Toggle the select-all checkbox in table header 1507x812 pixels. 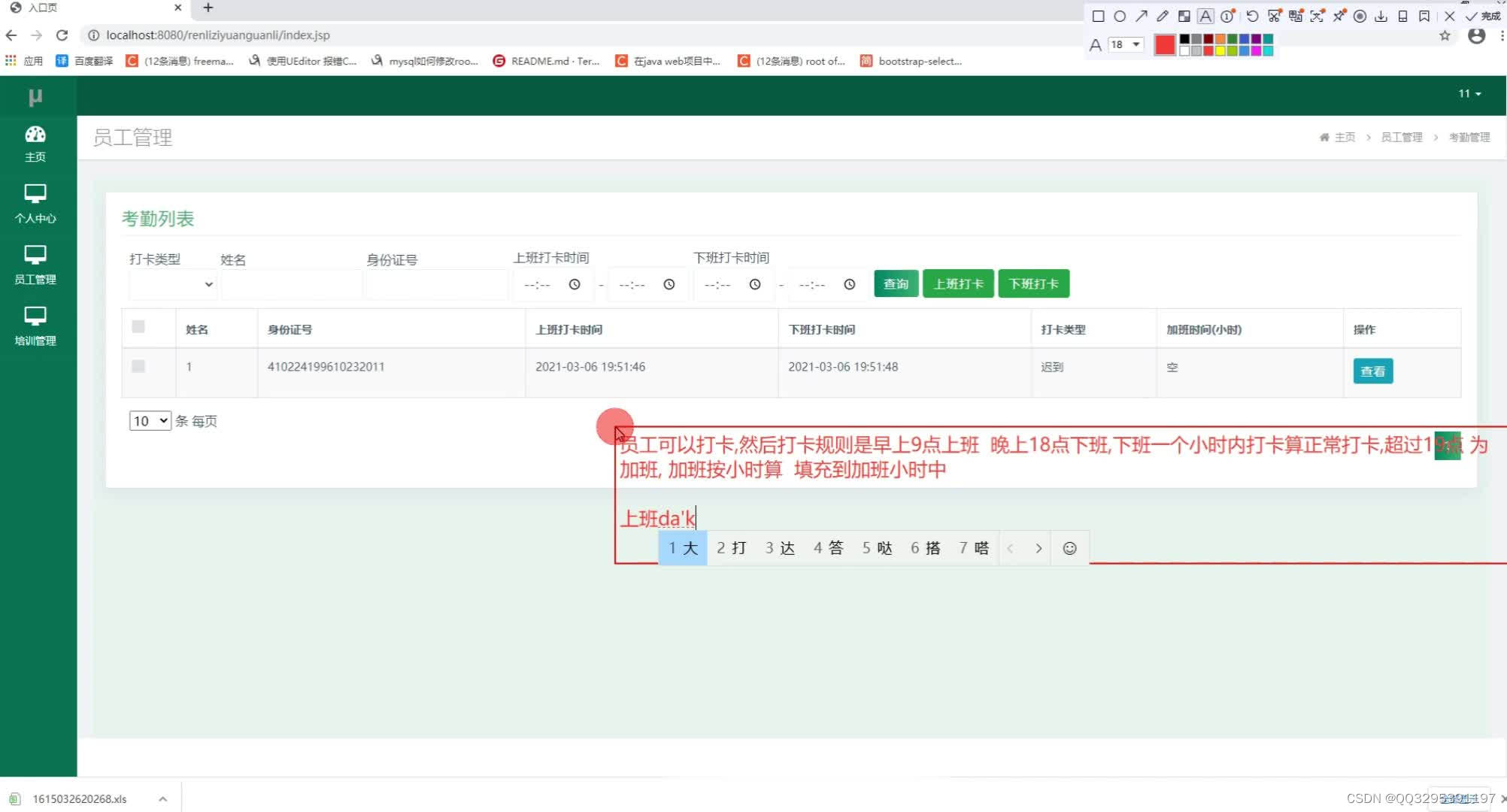(138, 326)
